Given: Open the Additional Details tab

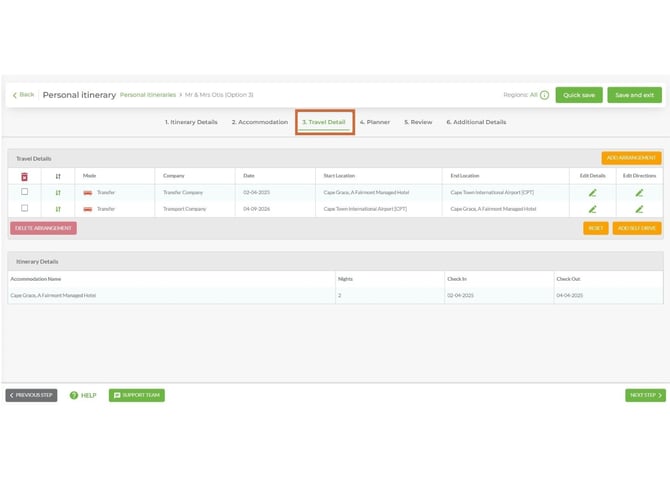Looking at the screenshot, I should coord(476,122).
